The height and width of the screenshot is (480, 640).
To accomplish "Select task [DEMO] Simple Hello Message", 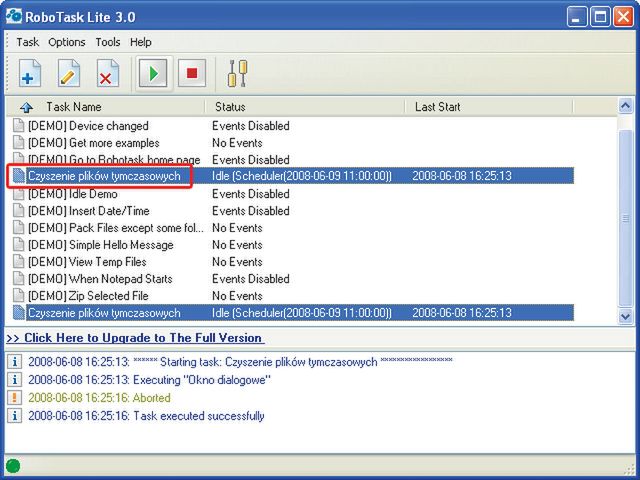I will click(x=101, y=245).
